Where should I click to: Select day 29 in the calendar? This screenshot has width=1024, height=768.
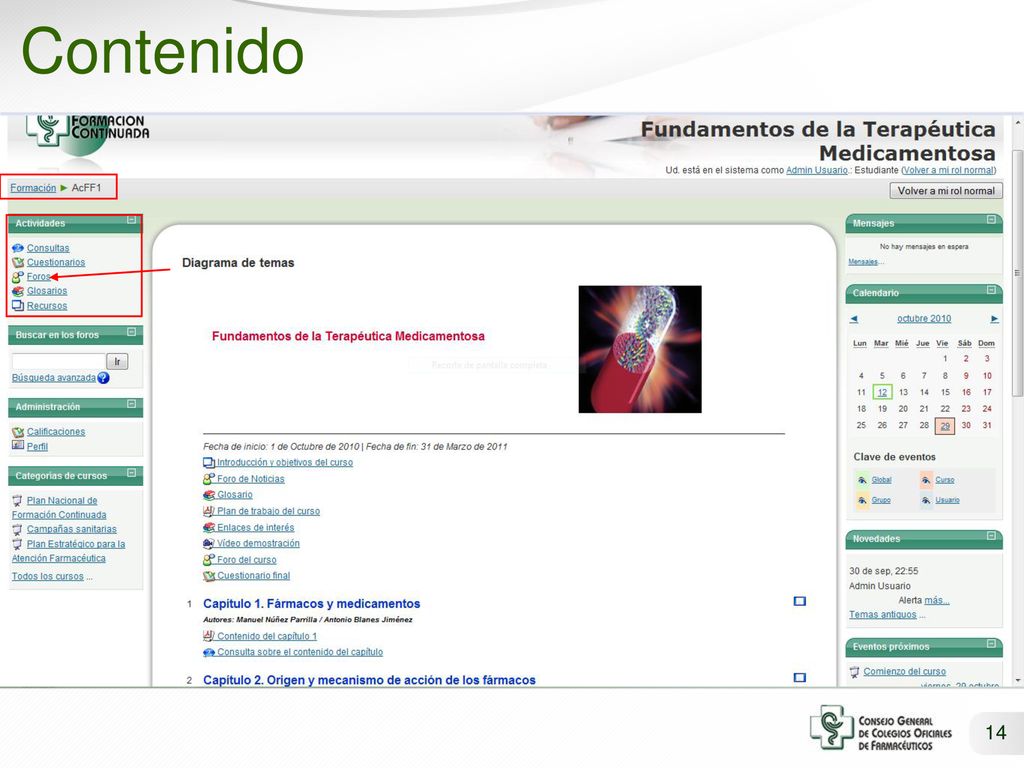click(945, 426)
